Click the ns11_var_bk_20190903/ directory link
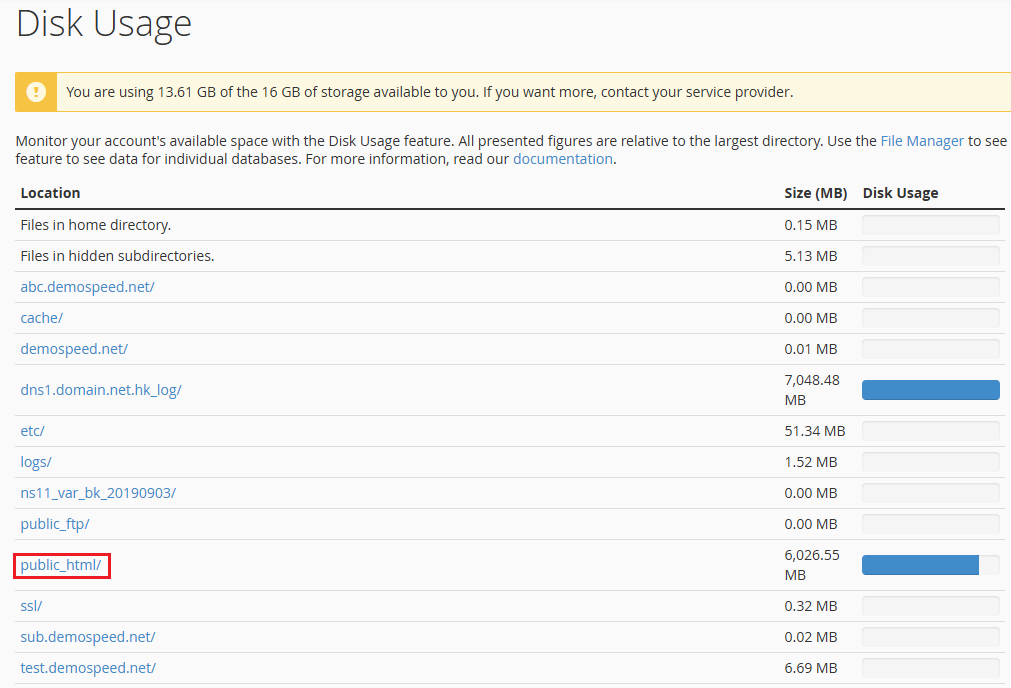Screen dimensions: 1011x688 click(98, 493)
